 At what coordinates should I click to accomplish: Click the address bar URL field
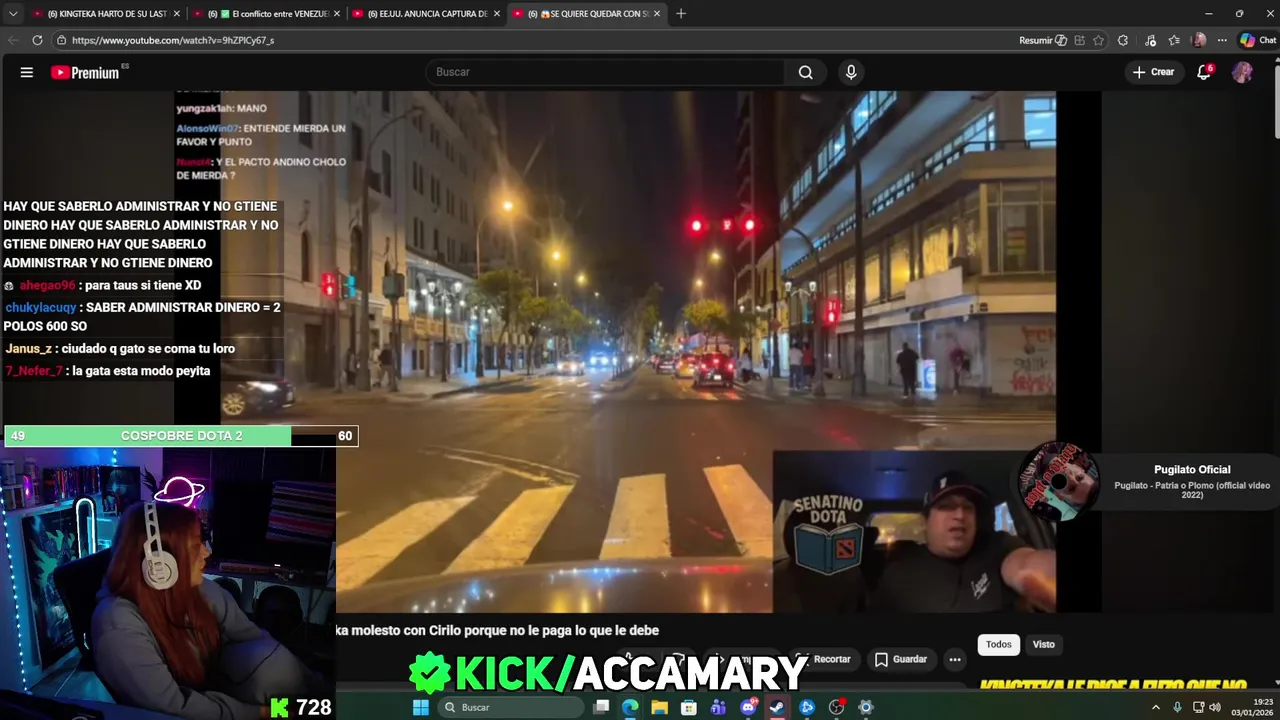pos(530,40)
